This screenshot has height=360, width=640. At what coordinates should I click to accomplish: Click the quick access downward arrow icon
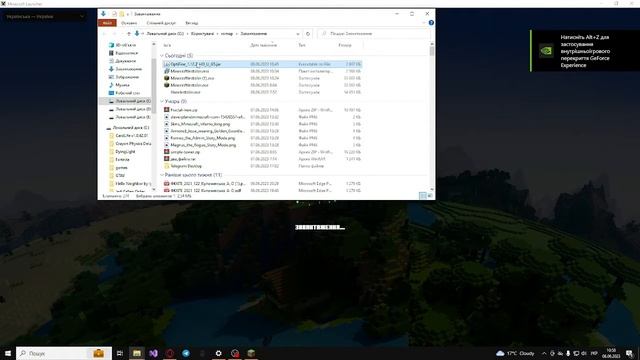(103, 14)
